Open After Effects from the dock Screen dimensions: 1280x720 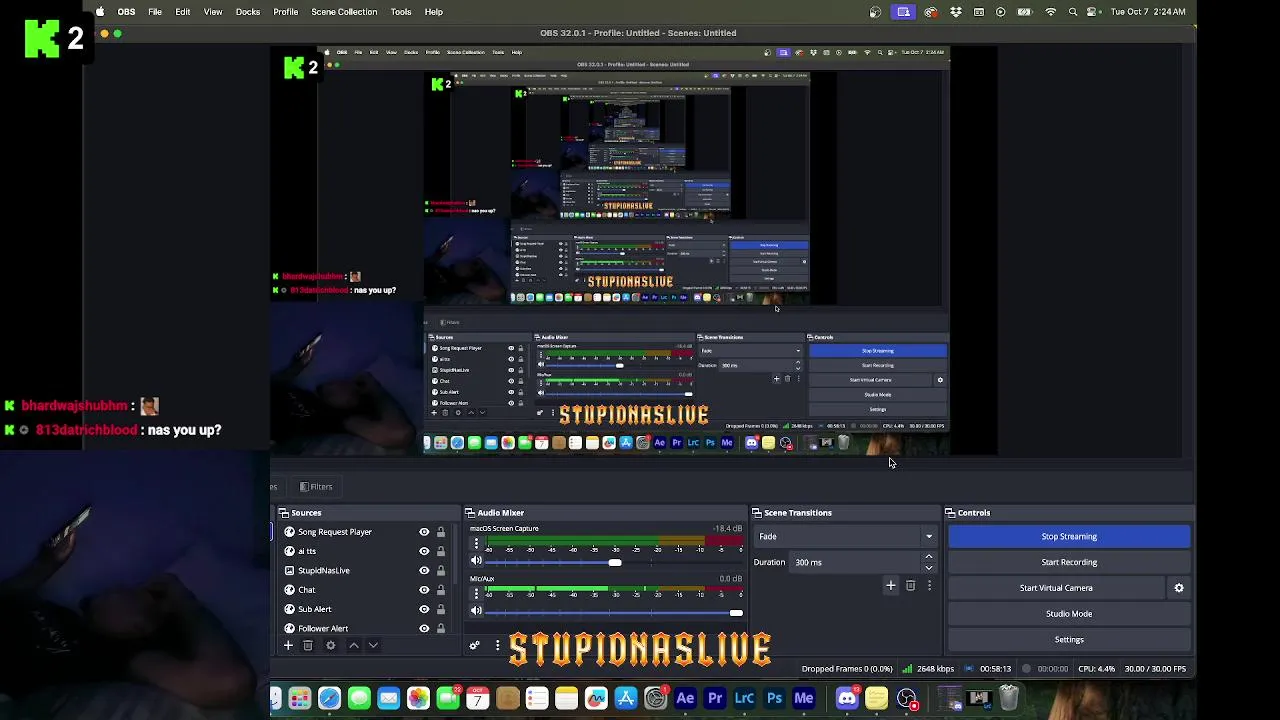tap(685, 698)
